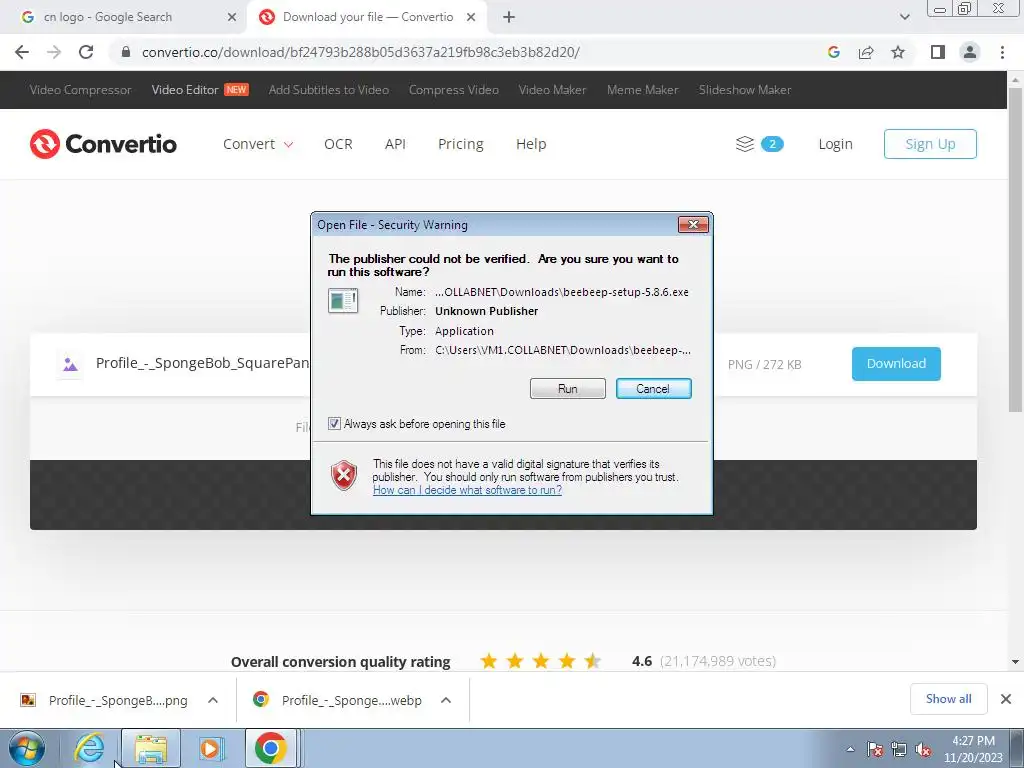Click the muted volume tray icon

coord(923,750)
